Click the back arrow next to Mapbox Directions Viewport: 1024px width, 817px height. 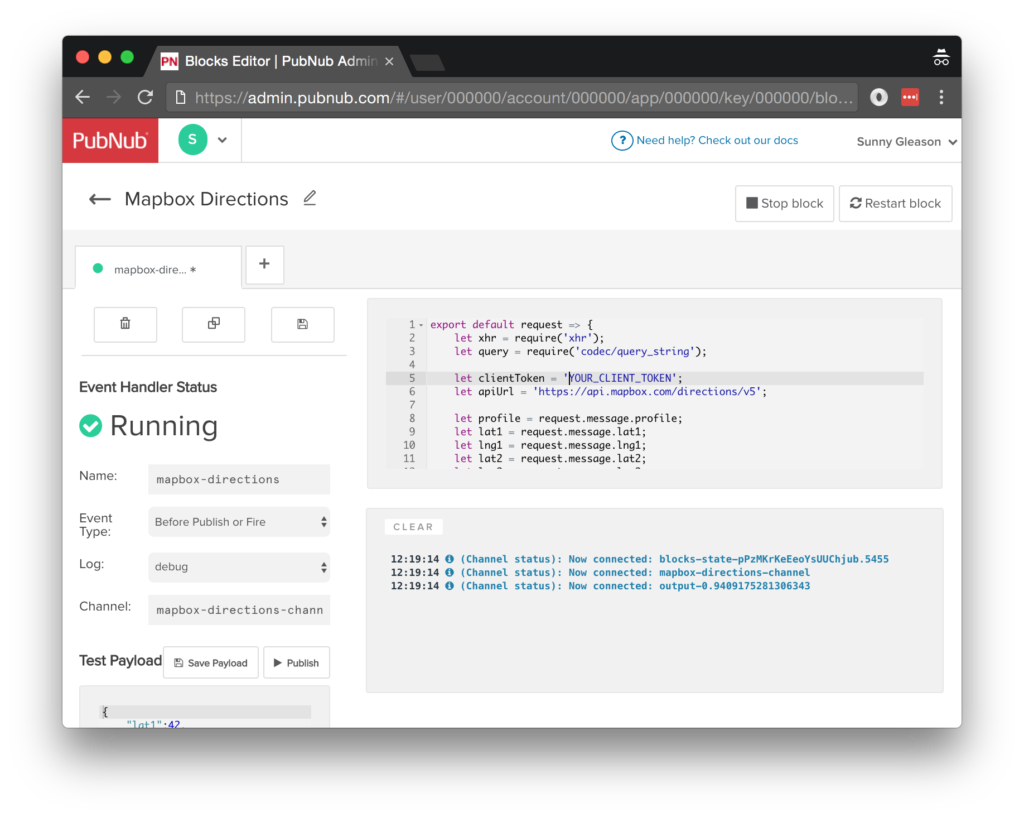tap(99, 199)
